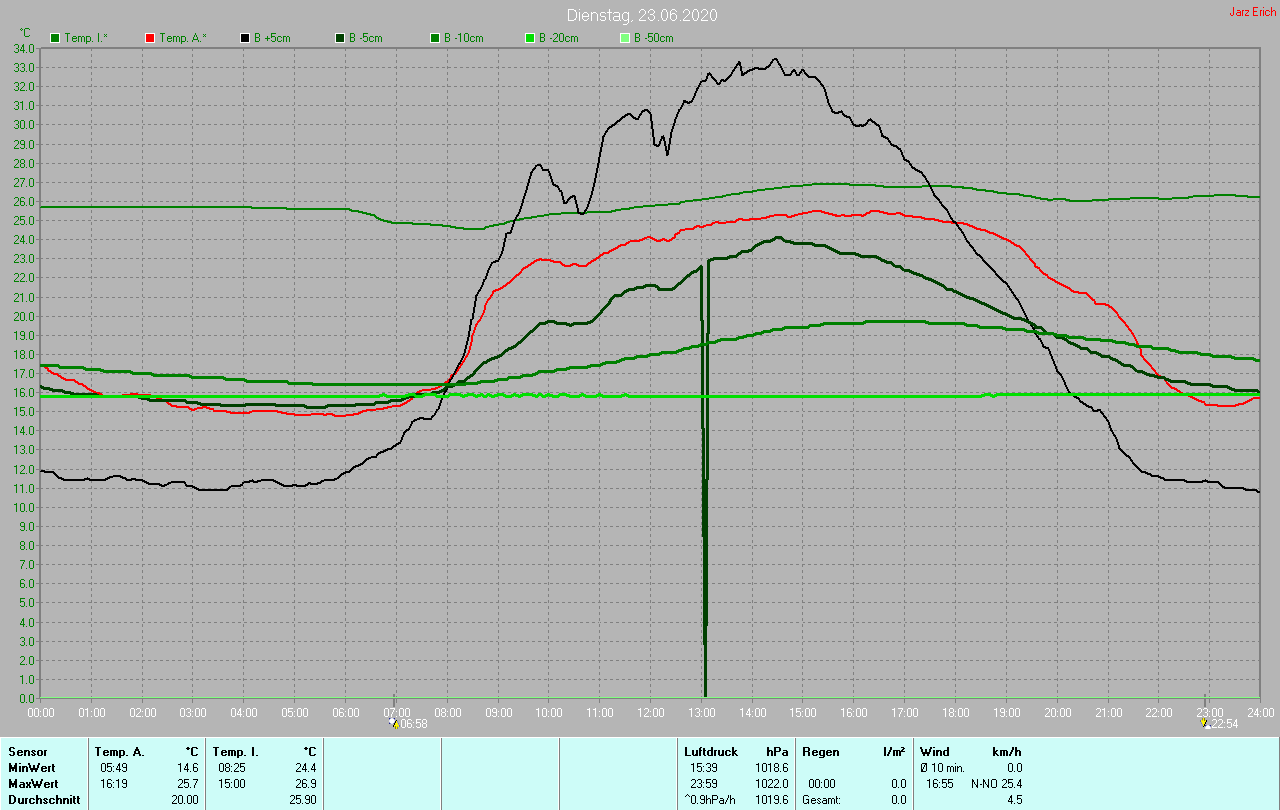The width and height of the screenshot is (1280, 810).
Task: Click the Dienstag 23.06.2020 chart title
Action: [641, 15]
